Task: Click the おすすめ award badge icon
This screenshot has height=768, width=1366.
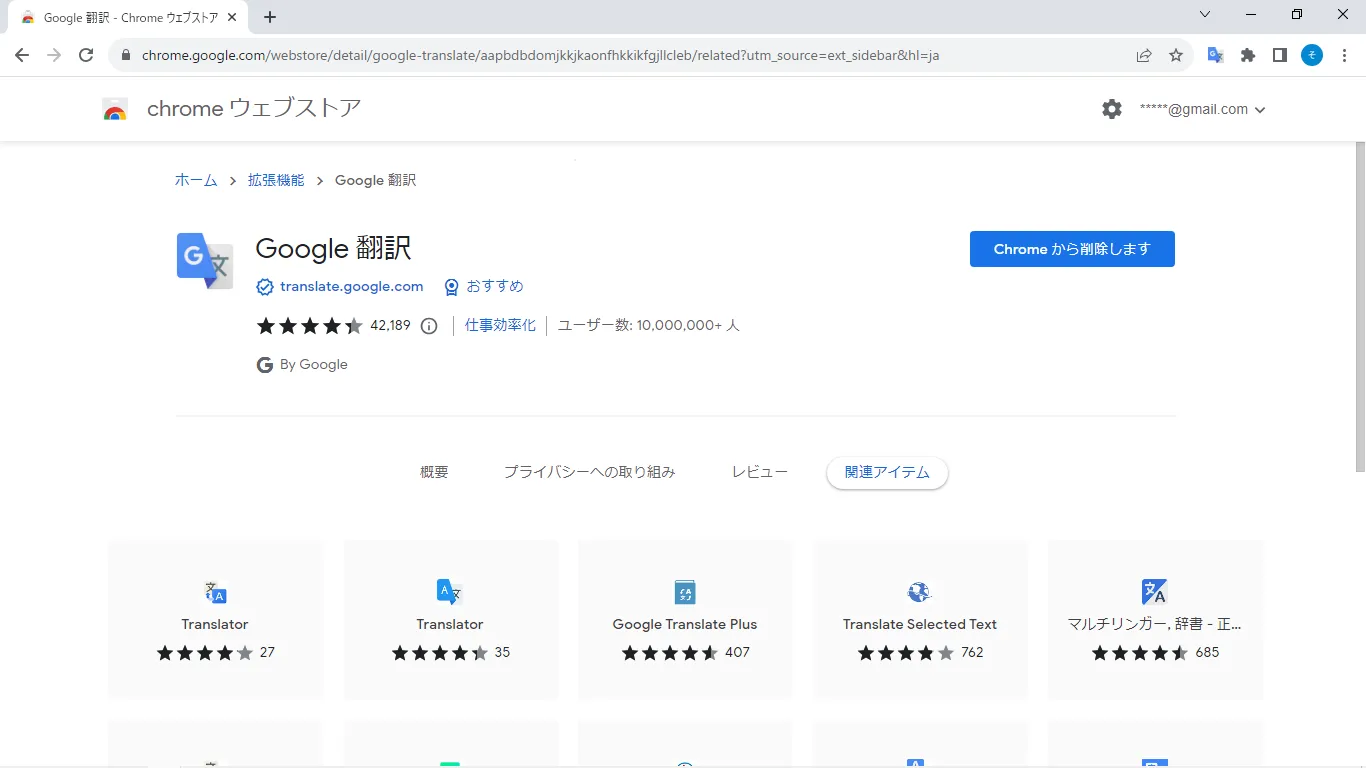Action: 451,287
